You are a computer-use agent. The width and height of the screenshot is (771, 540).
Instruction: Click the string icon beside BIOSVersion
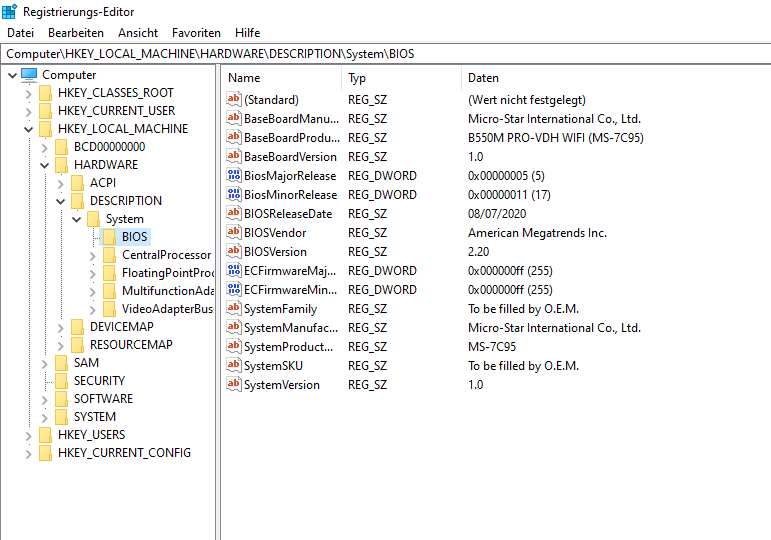pos(234,251)
